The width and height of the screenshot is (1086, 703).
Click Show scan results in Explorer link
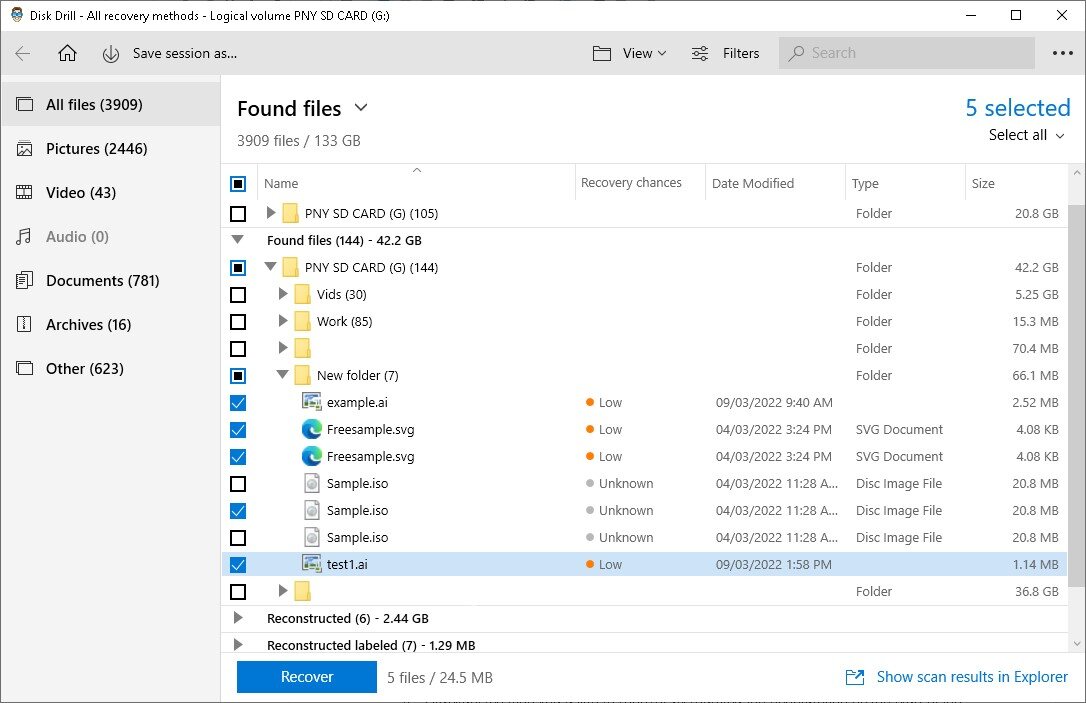(972, 677)
